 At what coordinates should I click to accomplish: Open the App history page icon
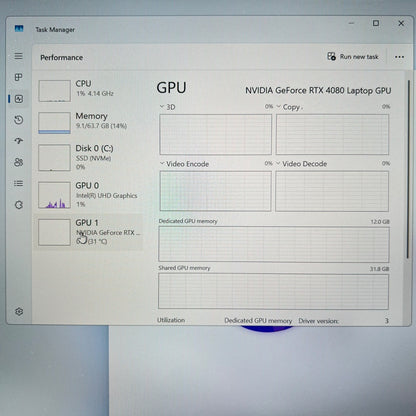pos(19,120)
